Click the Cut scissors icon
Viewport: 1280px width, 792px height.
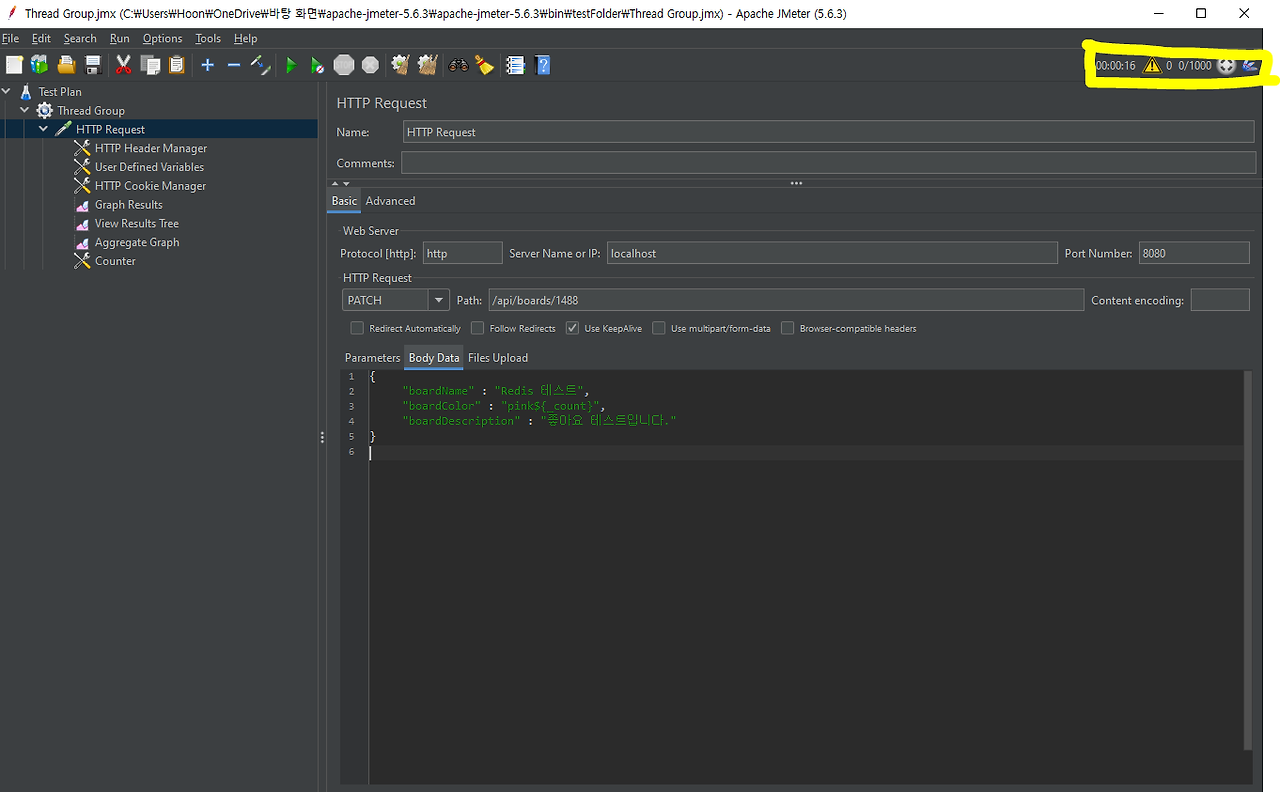pos(124,65)
